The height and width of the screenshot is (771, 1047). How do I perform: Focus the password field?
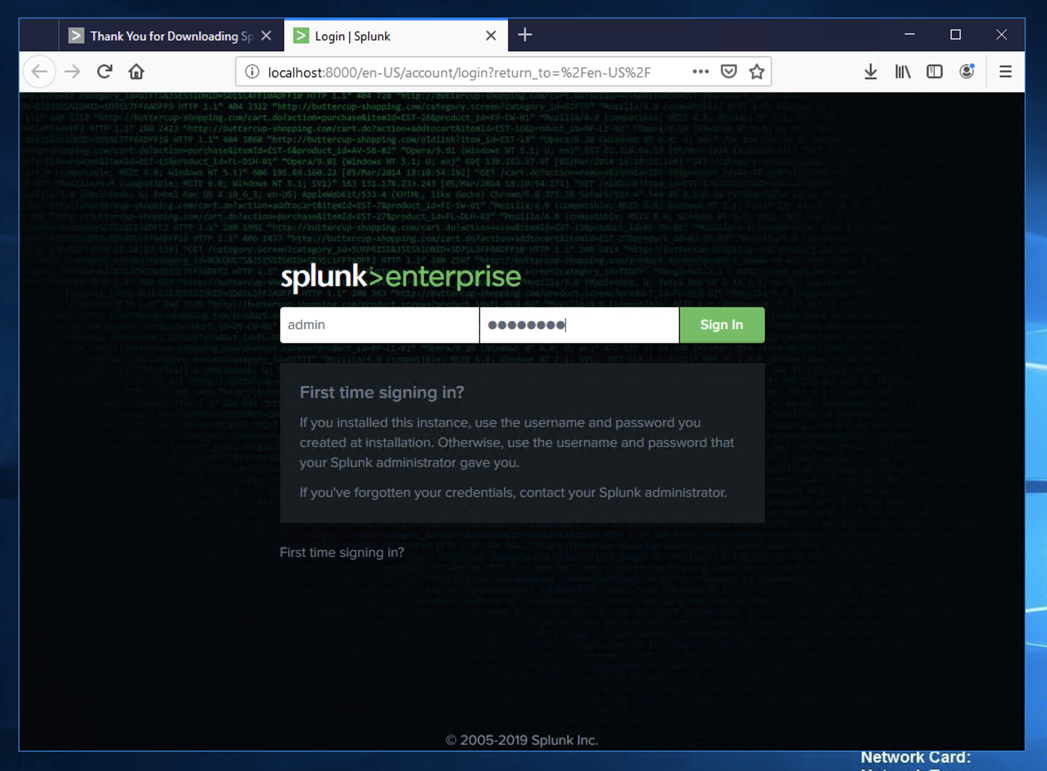pyautogui.click(x=579, y=325)
